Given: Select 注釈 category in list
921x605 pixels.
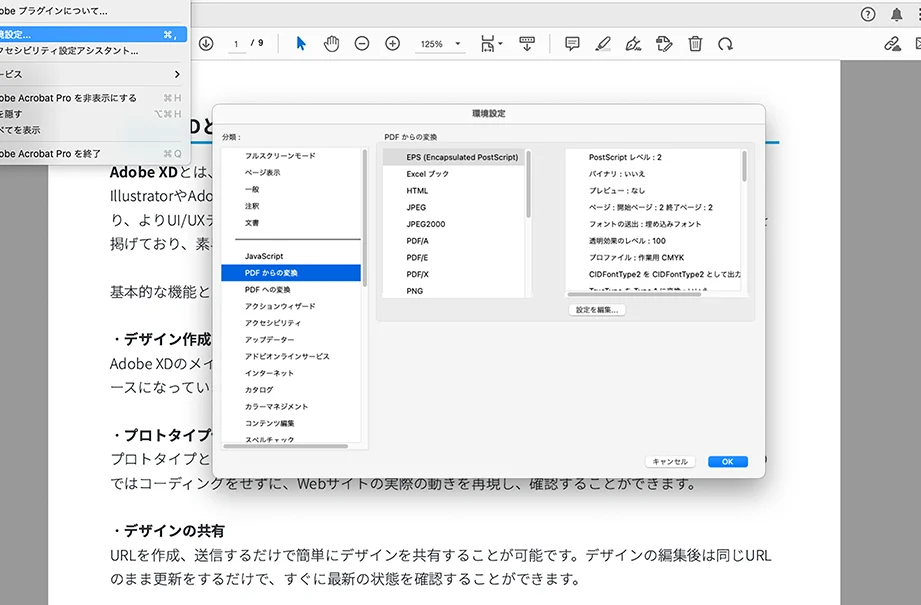Looking at the screenshot, I should [x=291, y=206].
